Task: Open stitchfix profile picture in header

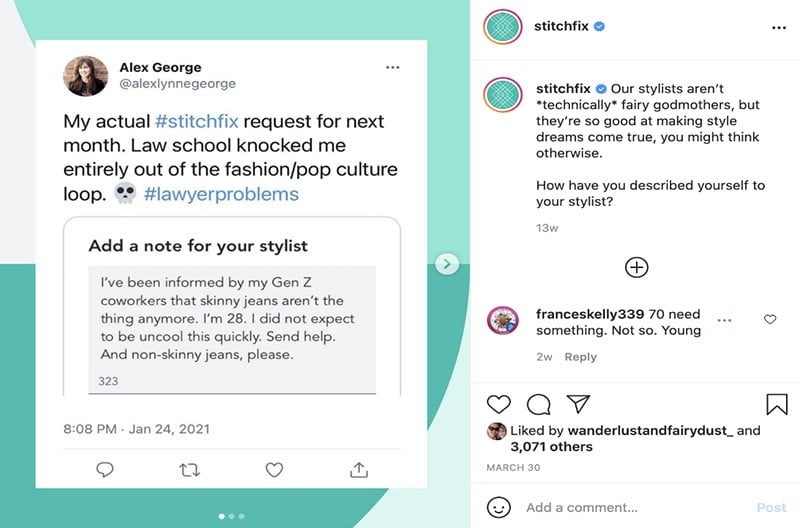Action: [x=503, y=27]
